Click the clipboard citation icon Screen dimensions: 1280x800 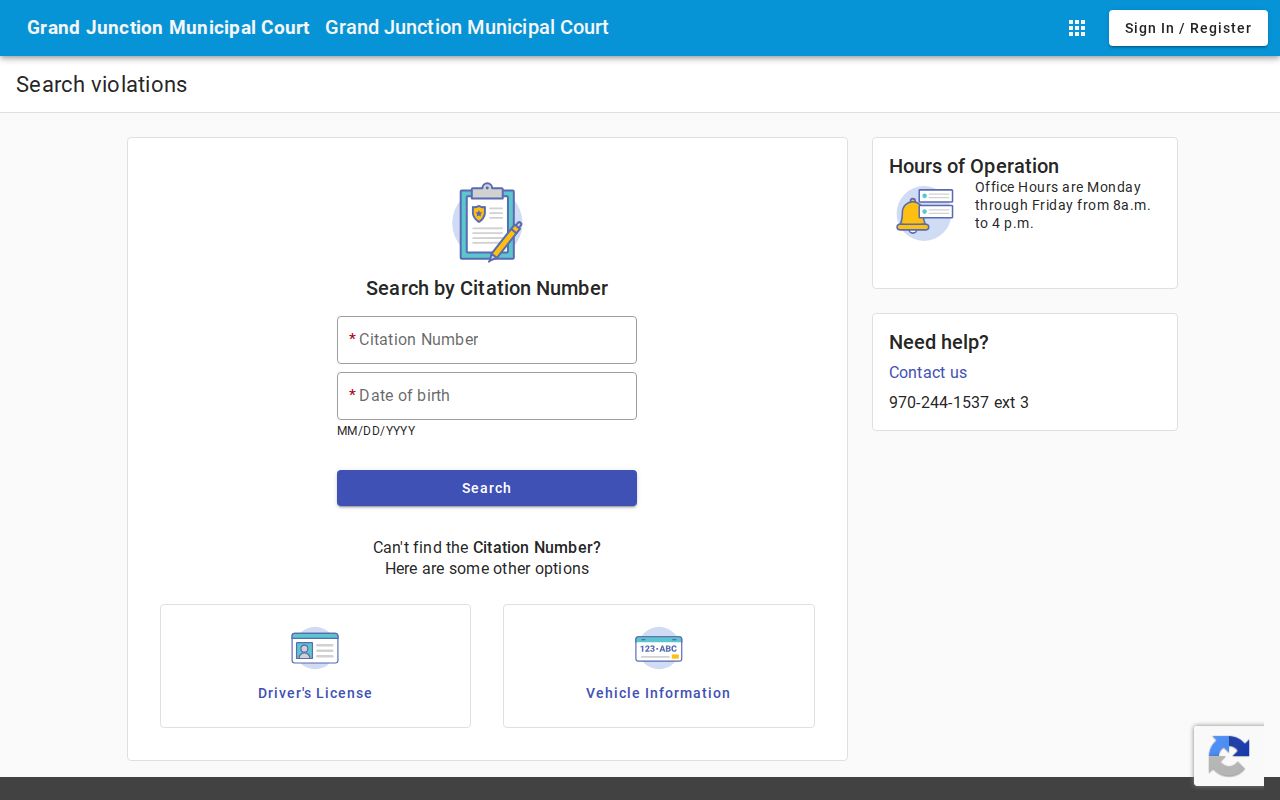click(487, 222)
